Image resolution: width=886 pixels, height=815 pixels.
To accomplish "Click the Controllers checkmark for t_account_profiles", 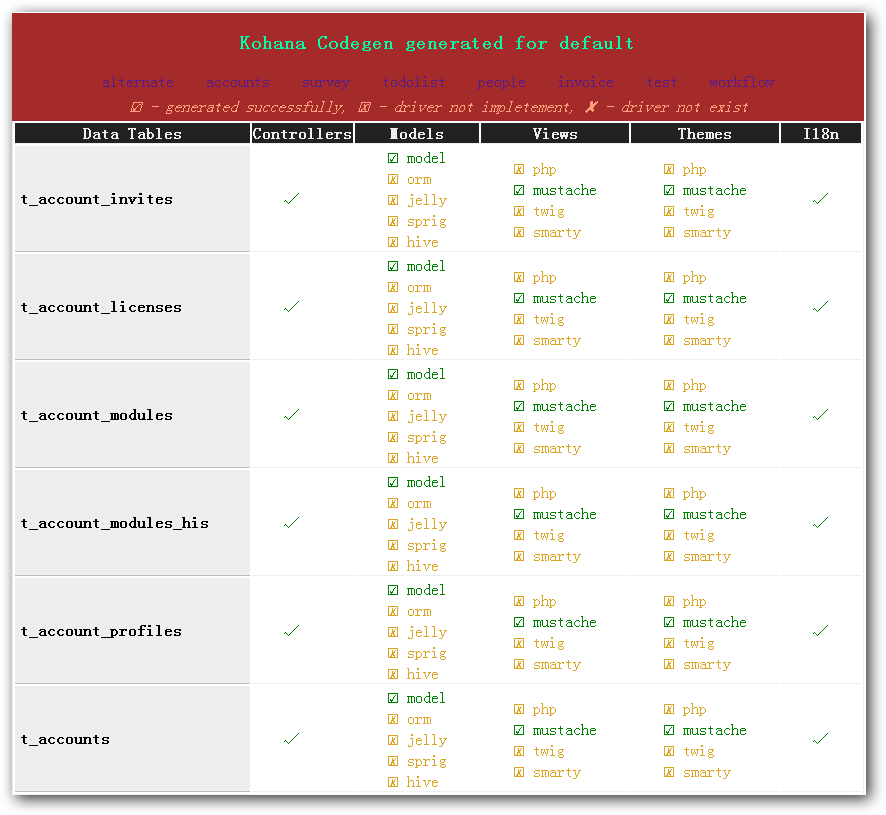I will tap(292, 631).
